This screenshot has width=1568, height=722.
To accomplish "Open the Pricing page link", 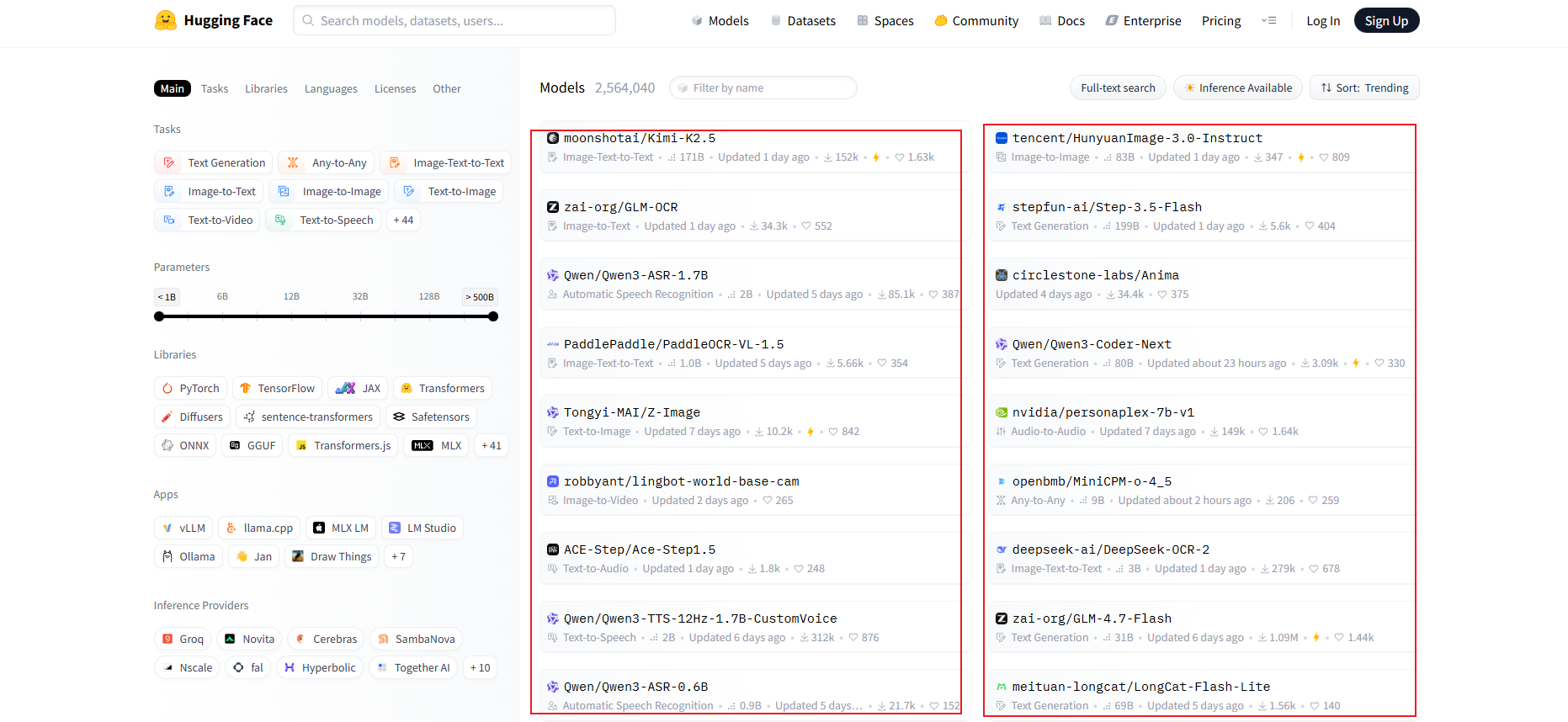I will (1221, 20).
